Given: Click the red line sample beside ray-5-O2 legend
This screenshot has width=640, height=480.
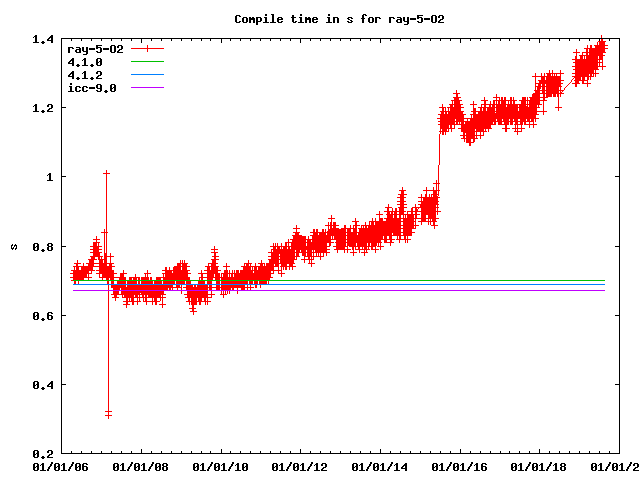Looking at the screenshot, I should 149,48.
